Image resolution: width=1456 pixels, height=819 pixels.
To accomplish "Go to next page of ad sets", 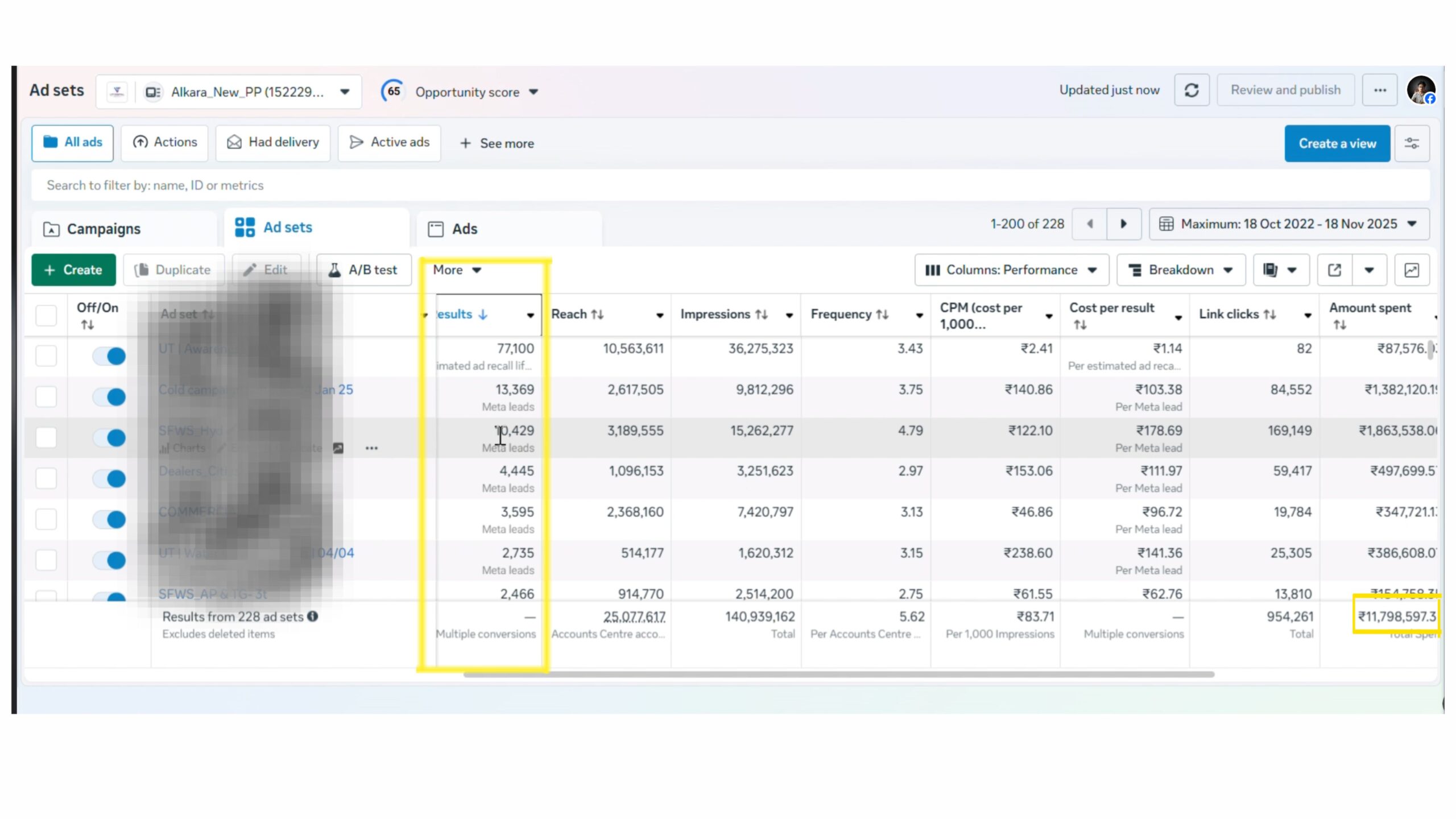I will [1123, 224].
